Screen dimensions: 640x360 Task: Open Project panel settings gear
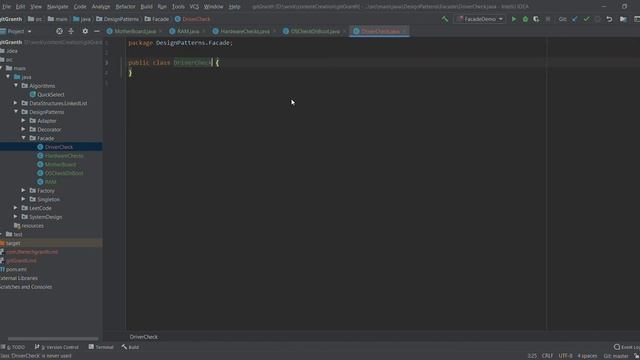point(85,31)
